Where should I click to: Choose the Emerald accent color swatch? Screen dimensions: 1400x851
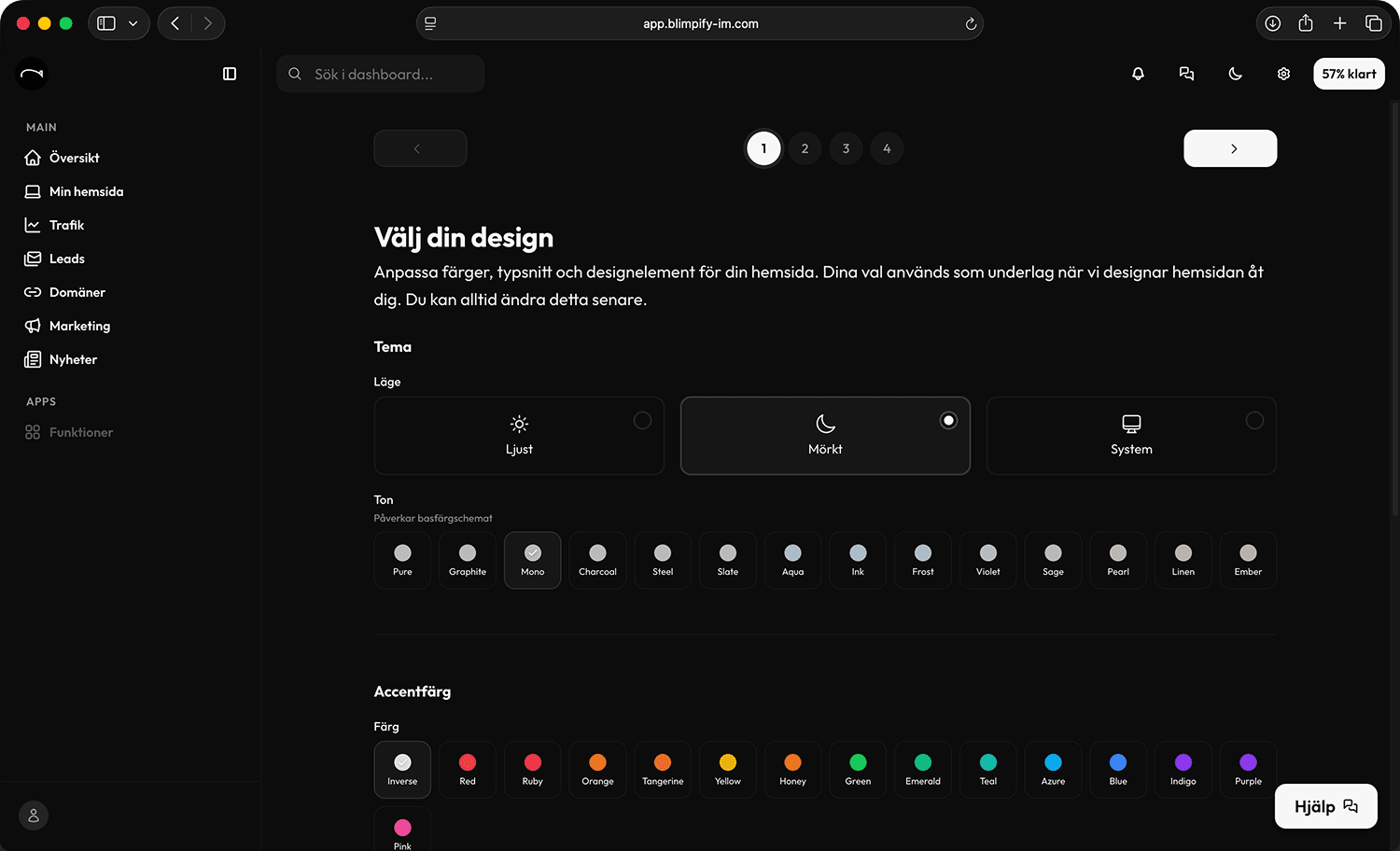click(x=923, y=770)
